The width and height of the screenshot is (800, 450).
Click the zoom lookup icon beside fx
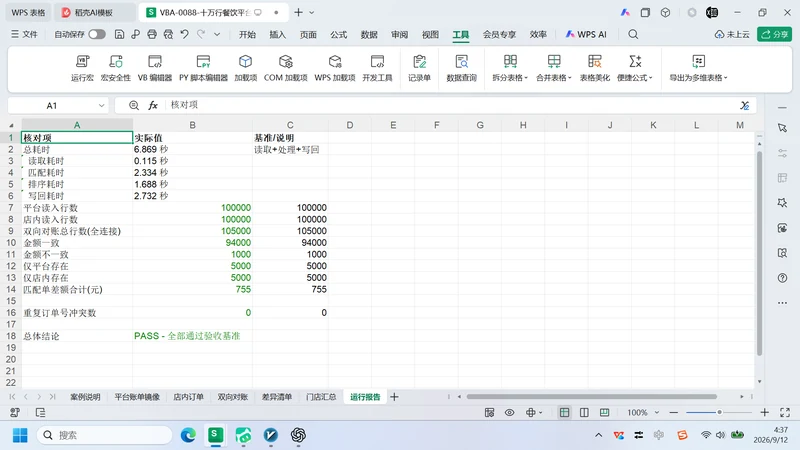coord(134,105)
